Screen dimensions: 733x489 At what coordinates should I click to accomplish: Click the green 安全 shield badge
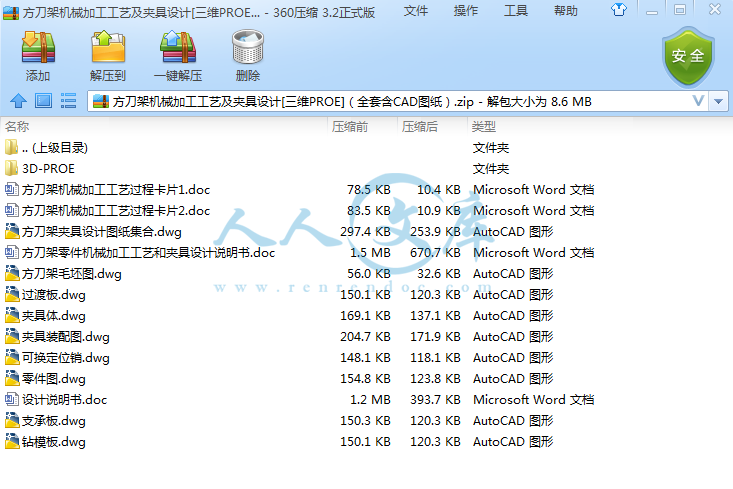688,57
